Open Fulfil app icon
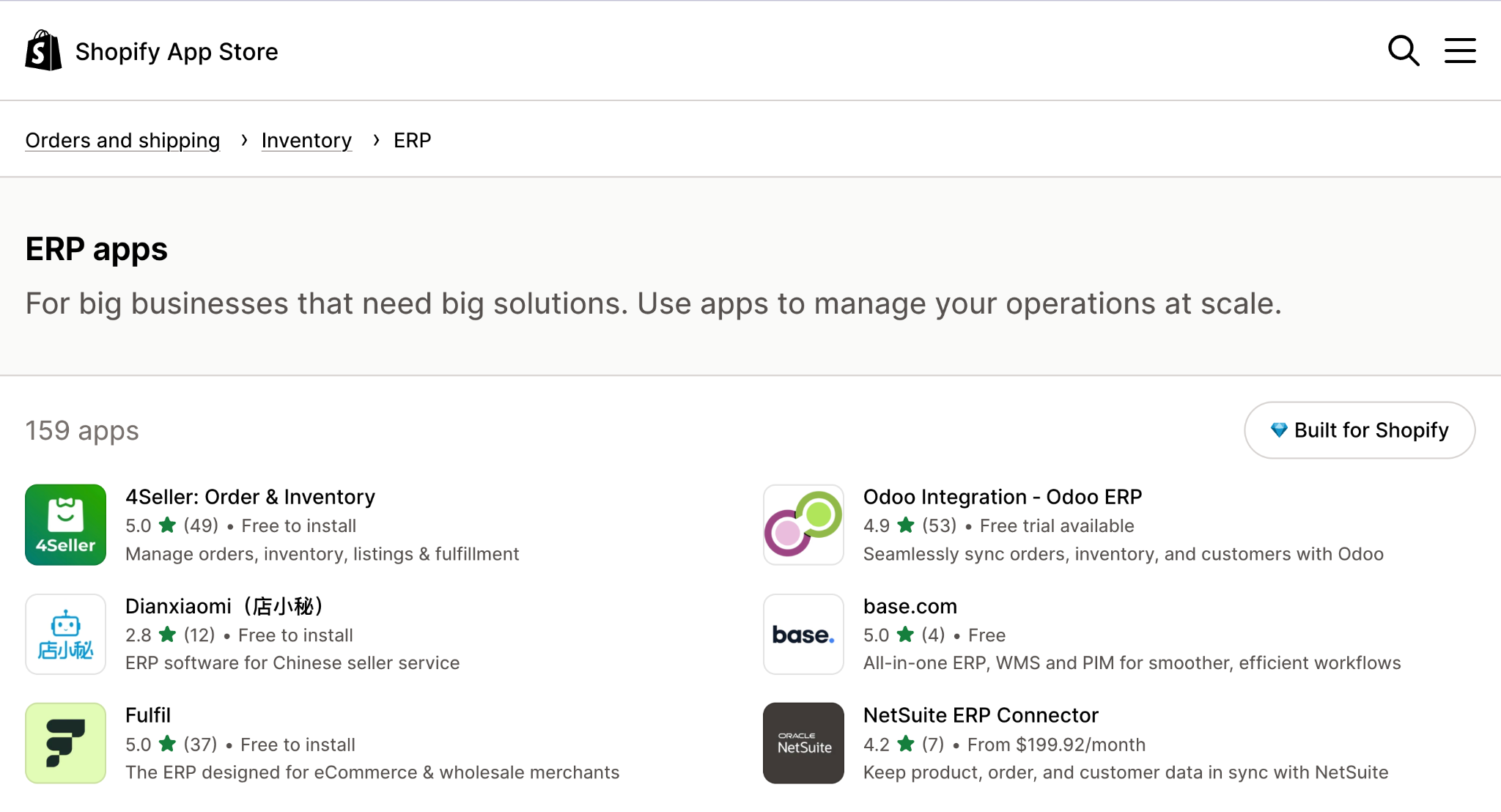1501x812 pixels. point(66,743)
